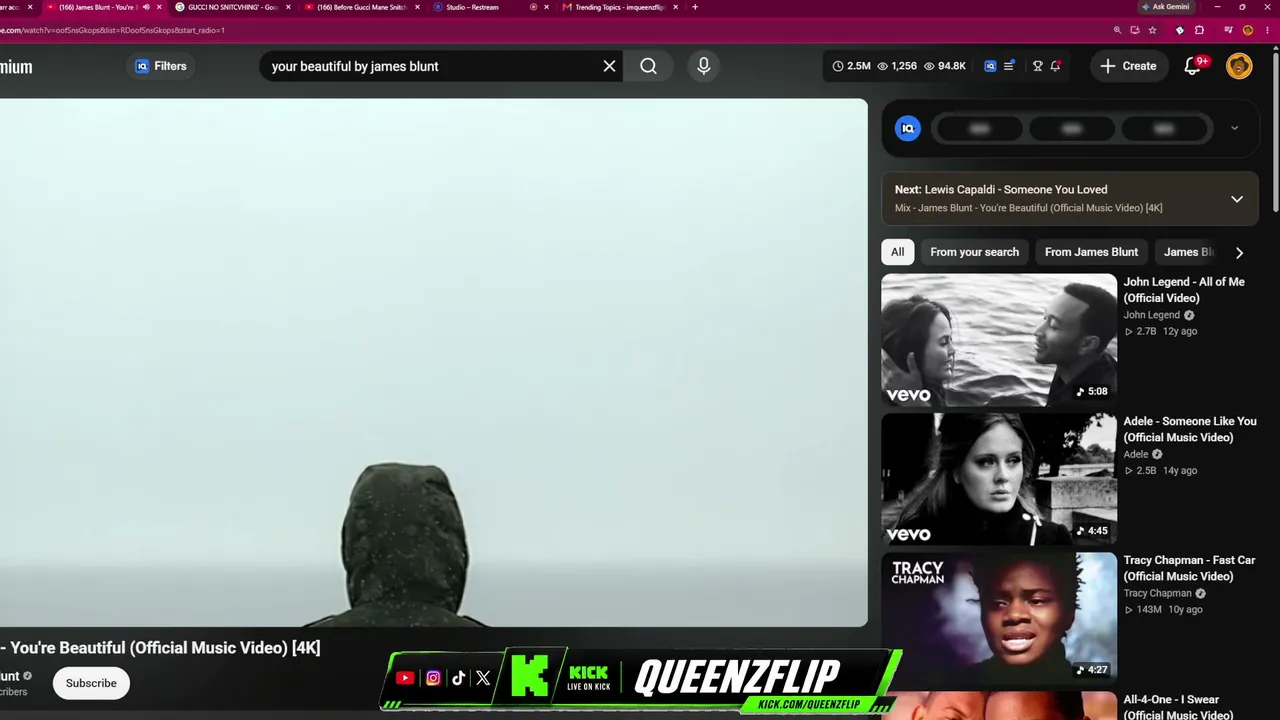Click the John Legend channel name
The width and height of the screenshot is (1280, 720).
1151,315
